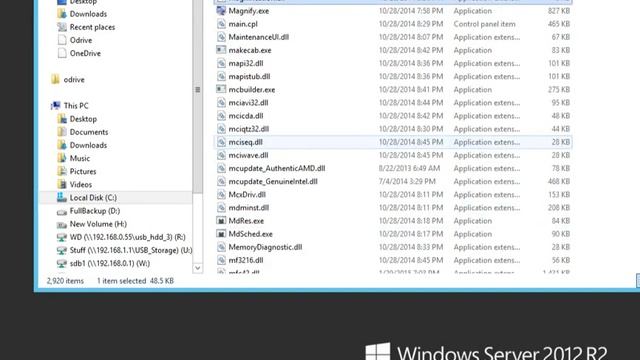
Task: Click the New Volume (H:) drive icon
Action: click(x=62, y=224)
